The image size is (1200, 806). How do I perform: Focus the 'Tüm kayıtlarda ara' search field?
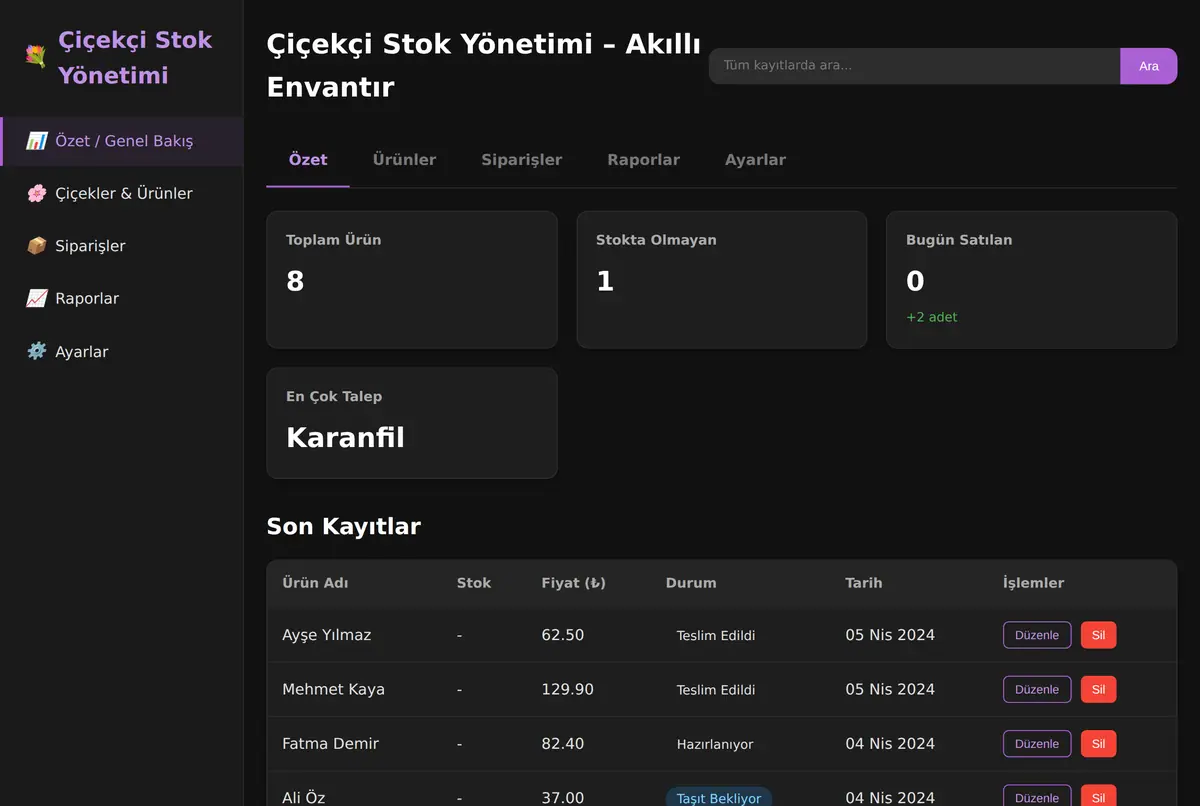tap(914, 66)
